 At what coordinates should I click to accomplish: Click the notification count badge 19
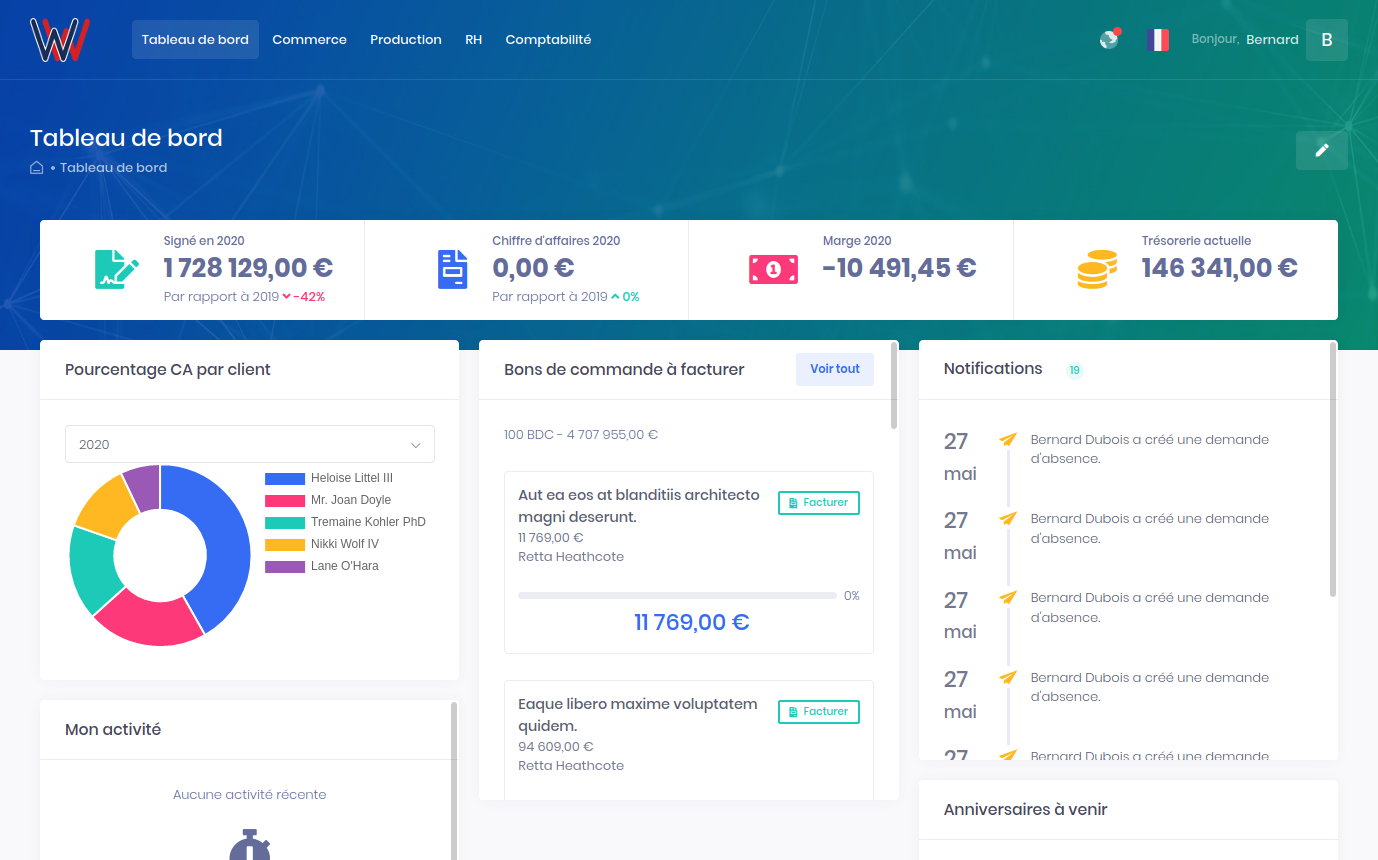pos(1075,370)
